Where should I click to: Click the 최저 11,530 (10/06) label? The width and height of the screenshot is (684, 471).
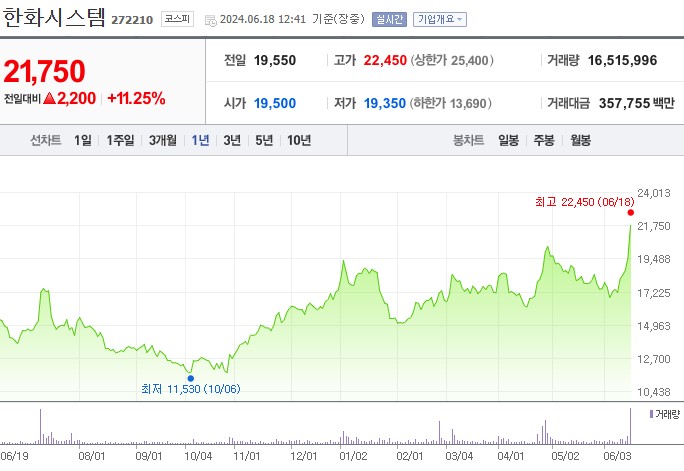[x=191, y=389]
